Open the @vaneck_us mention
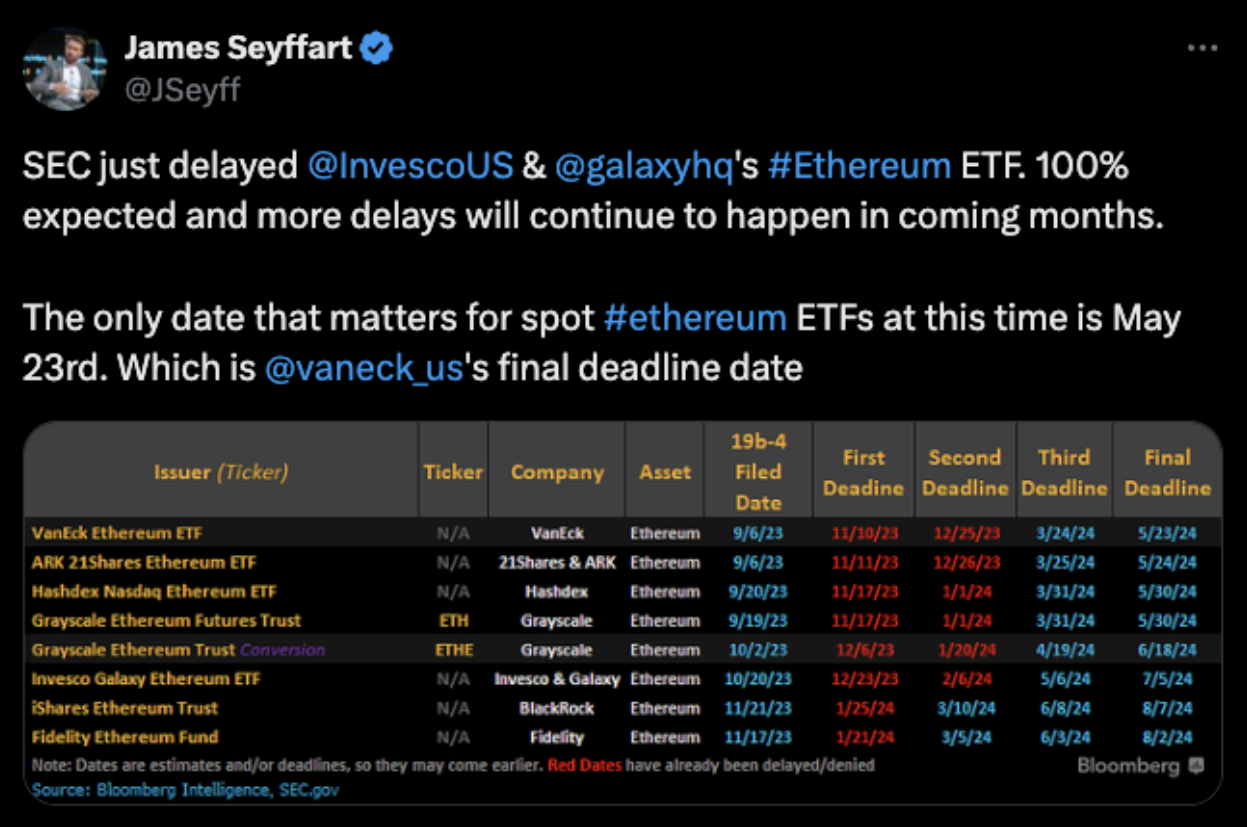Viewport: 1247px width, 827px height. pyautogui.click(x=364, y=369)
